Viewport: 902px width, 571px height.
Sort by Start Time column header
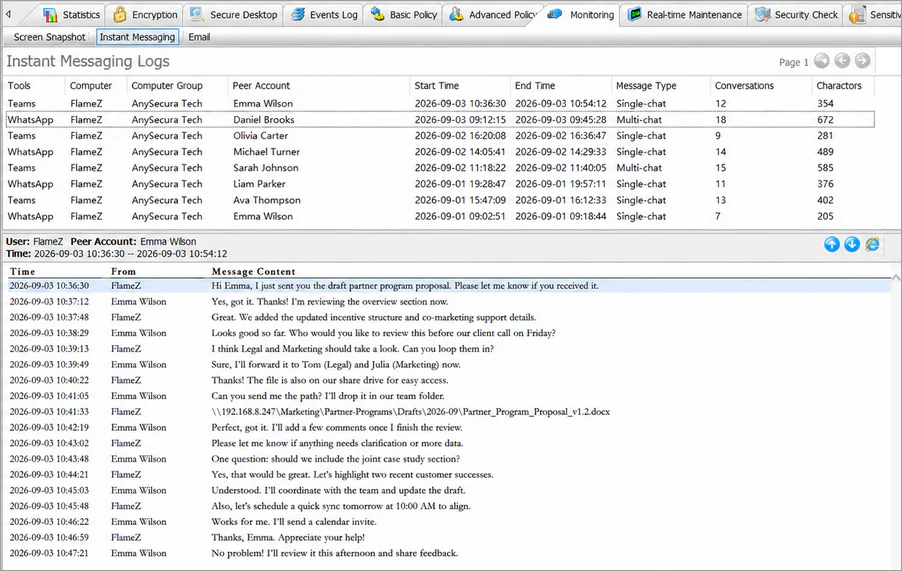[x=437, y=86]
